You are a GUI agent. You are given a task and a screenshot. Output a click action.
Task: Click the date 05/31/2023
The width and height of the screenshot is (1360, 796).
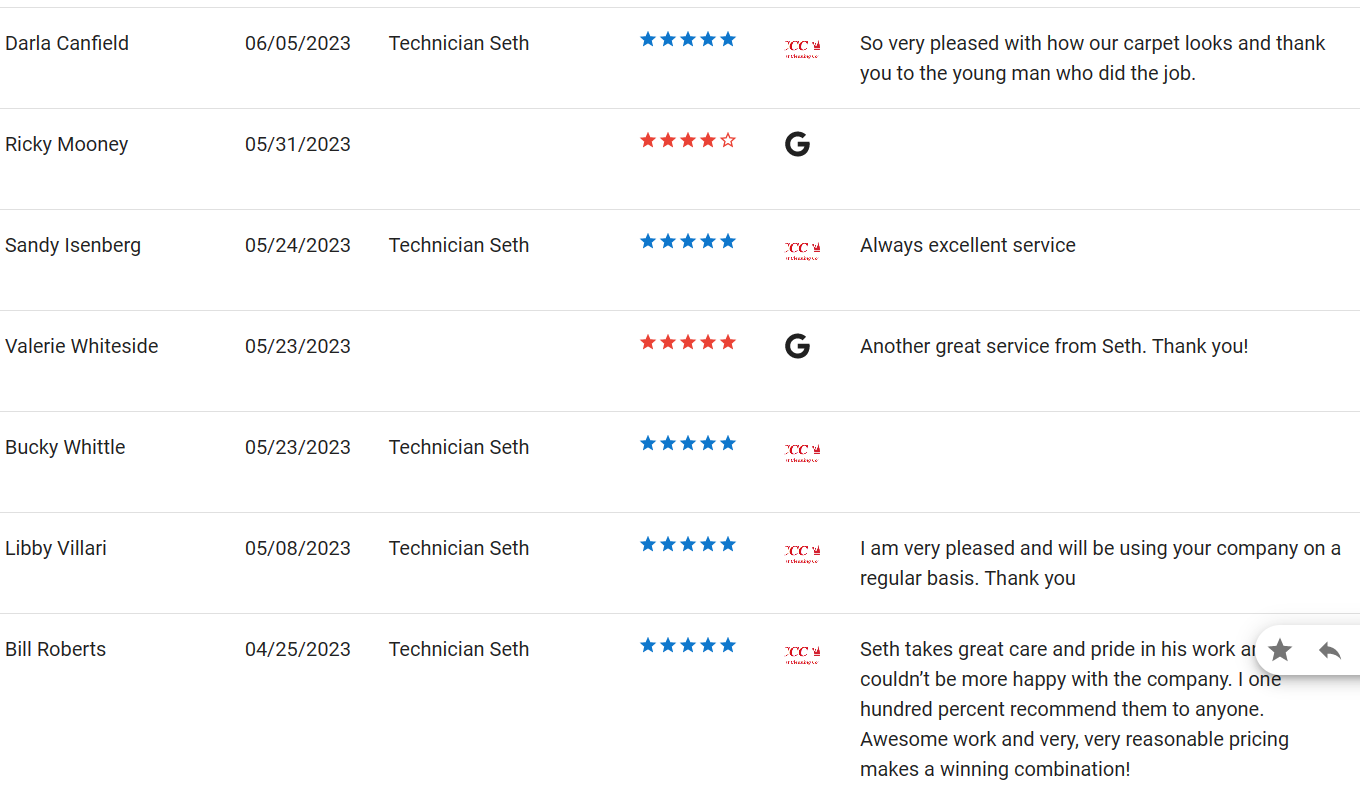tap(298, 144)
